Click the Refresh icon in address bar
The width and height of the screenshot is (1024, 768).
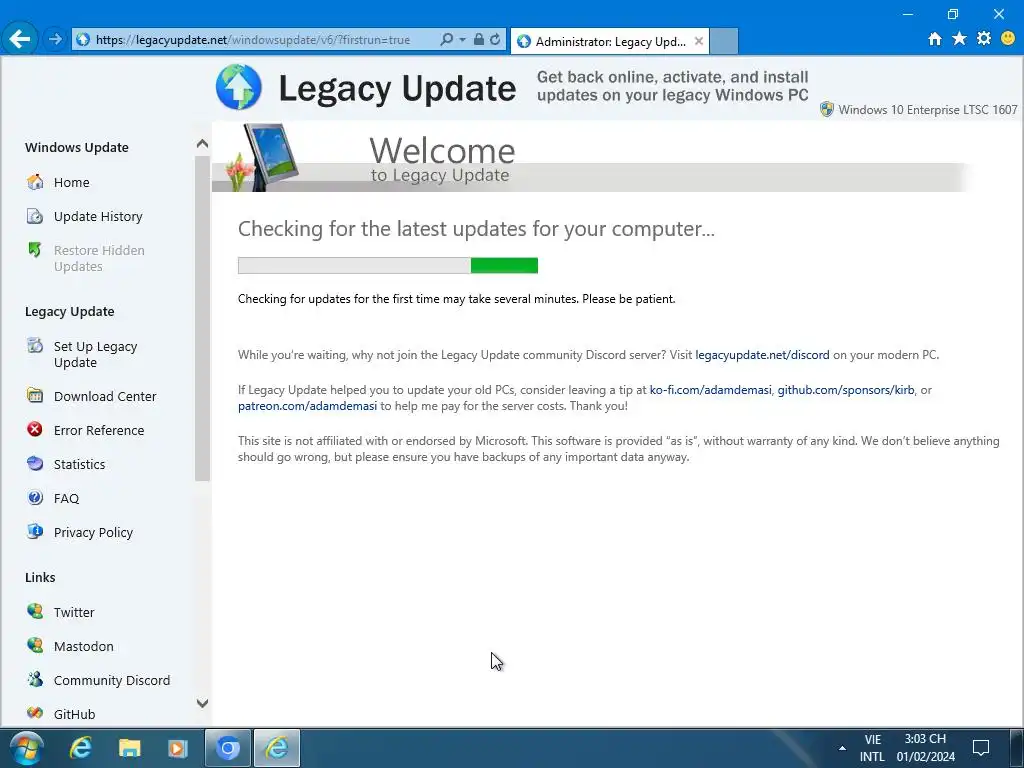[x=495, y=40]
